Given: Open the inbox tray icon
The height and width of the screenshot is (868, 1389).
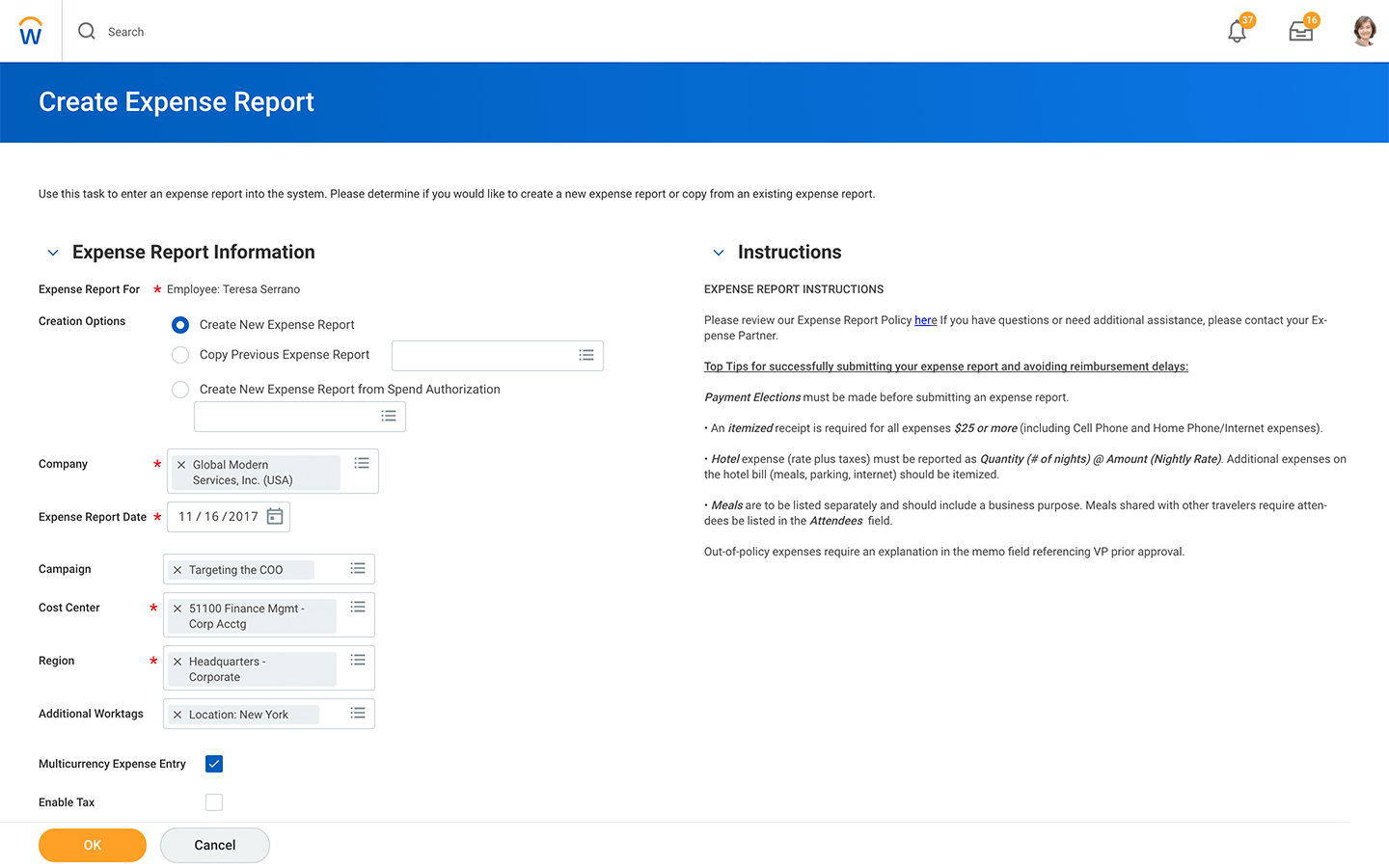Looking at the screenshot, I should tap(1300, 32).
